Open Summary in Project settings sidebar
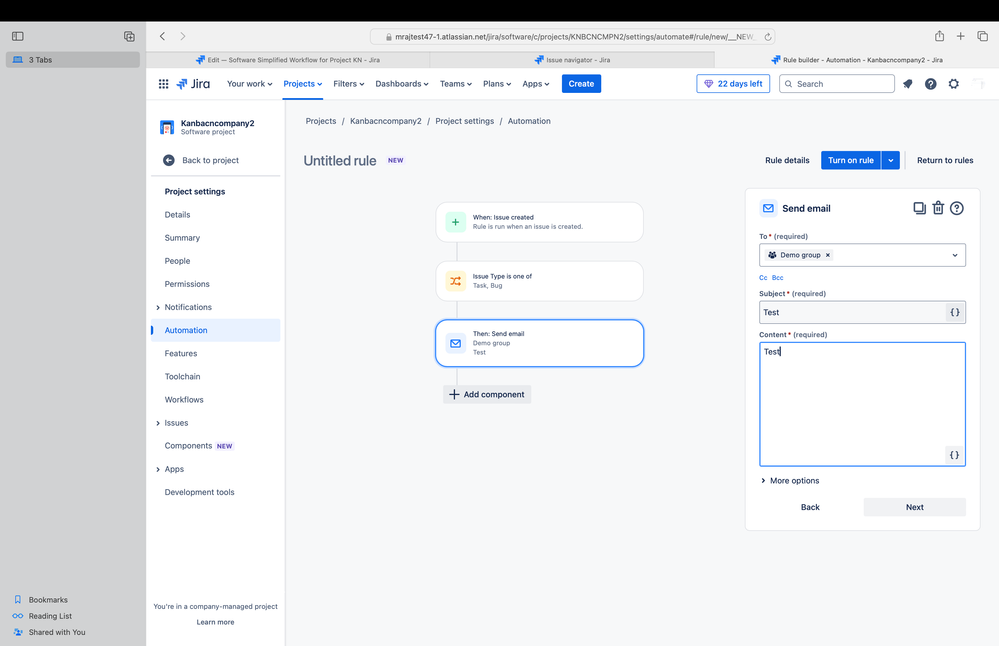 click(x=182, y=238)
